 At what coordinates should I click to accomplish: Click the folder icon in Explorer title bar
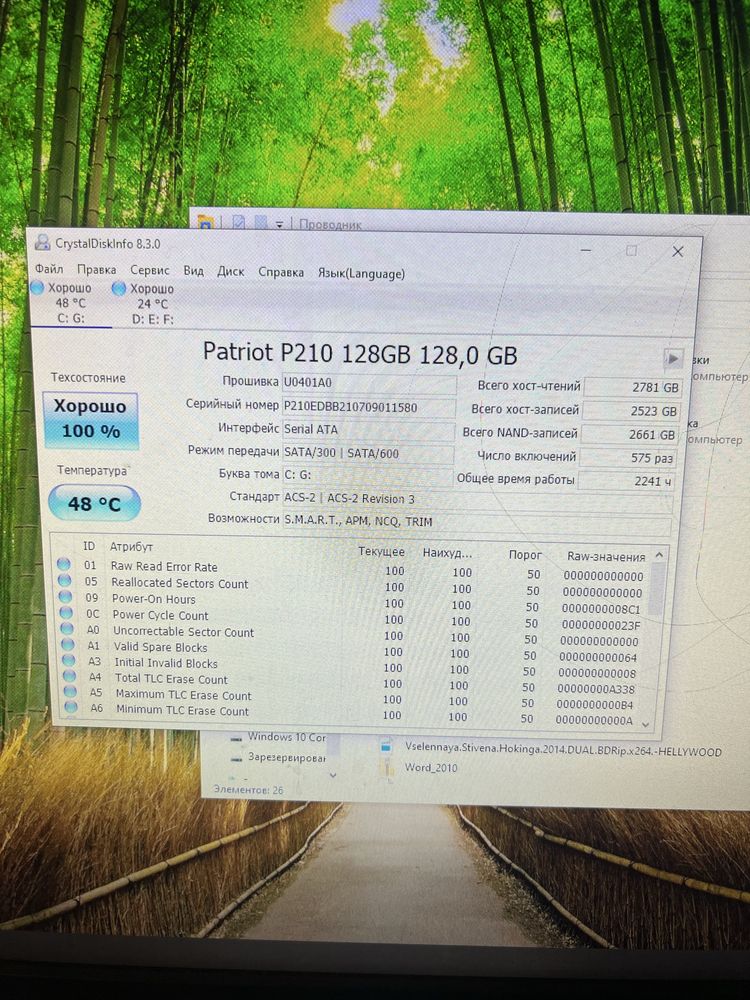coord(205,223)
